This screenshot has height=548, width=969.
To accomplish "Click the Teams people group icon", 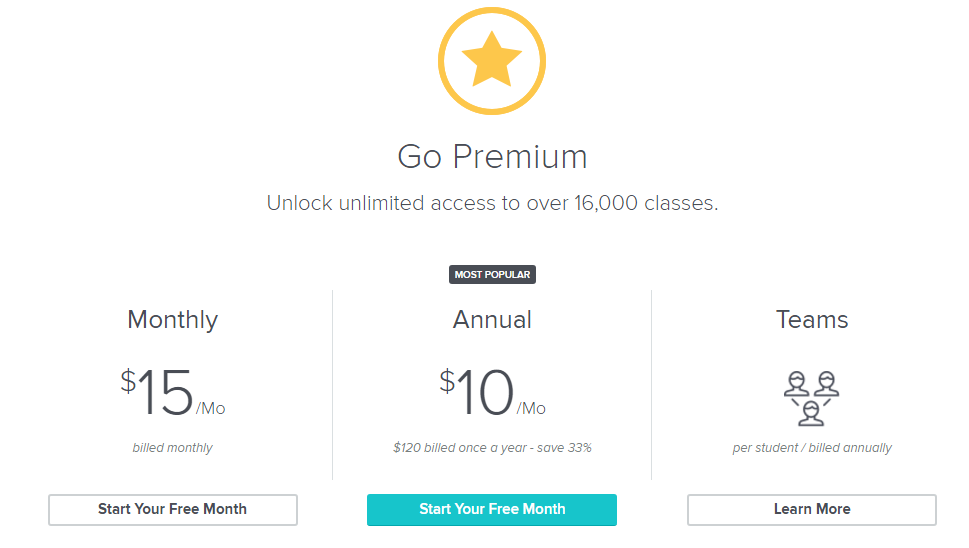I will 811,398.
